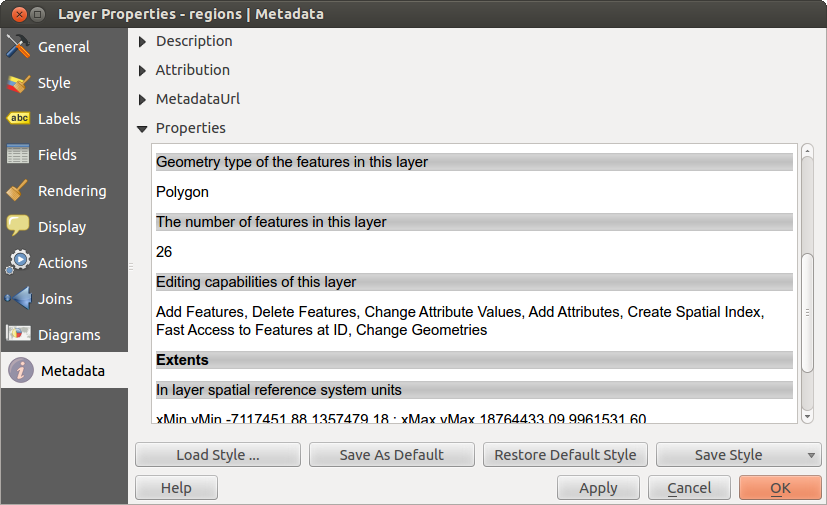Image resolution: width=827 pixels, height=505 pixels.
Task: Expand the Attribution section
Action: point(142,70)
